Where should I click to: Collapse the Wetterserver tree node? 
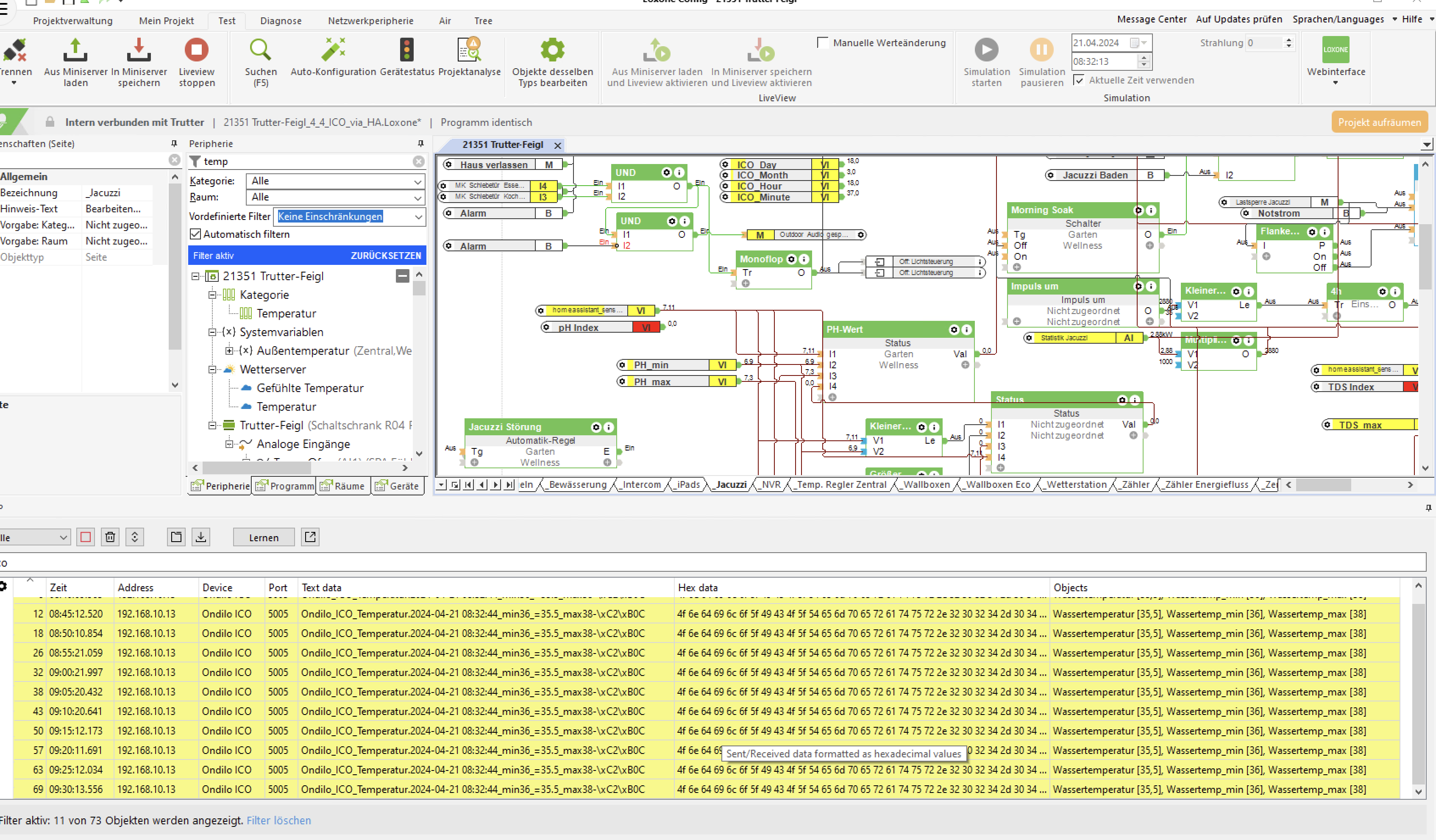pos(212,369)
